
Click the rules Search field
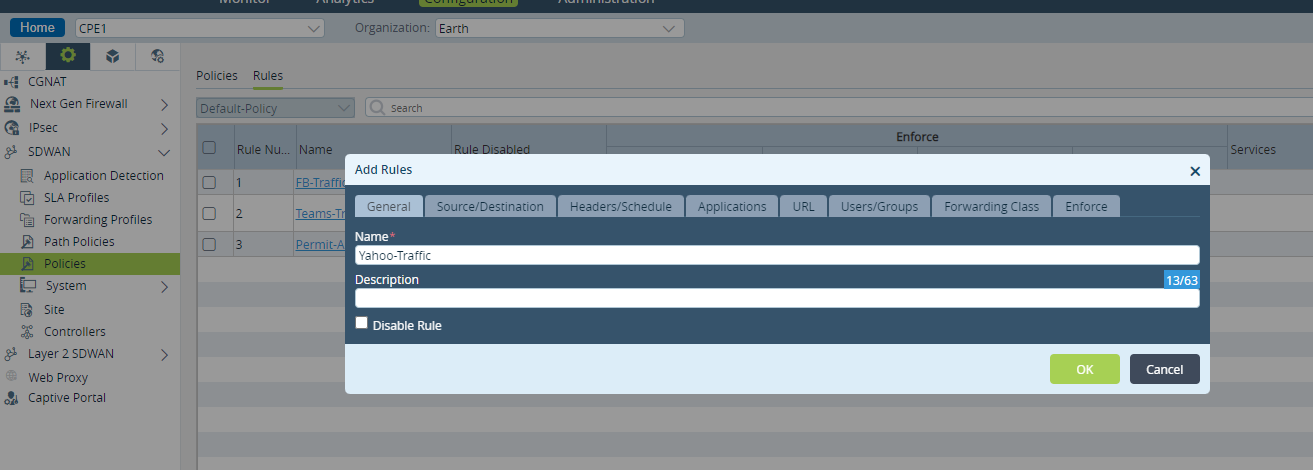pos(838,107)
